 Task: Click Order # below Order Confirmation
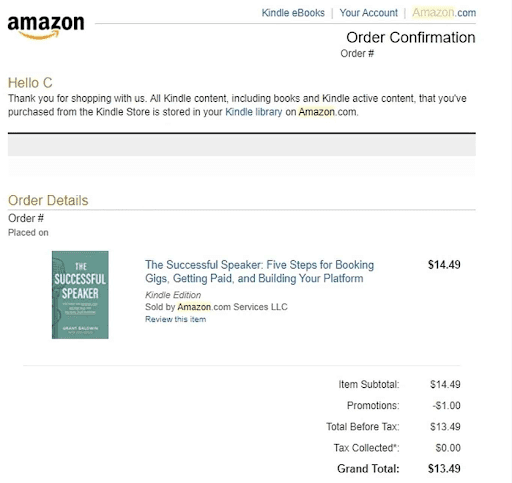357,53
